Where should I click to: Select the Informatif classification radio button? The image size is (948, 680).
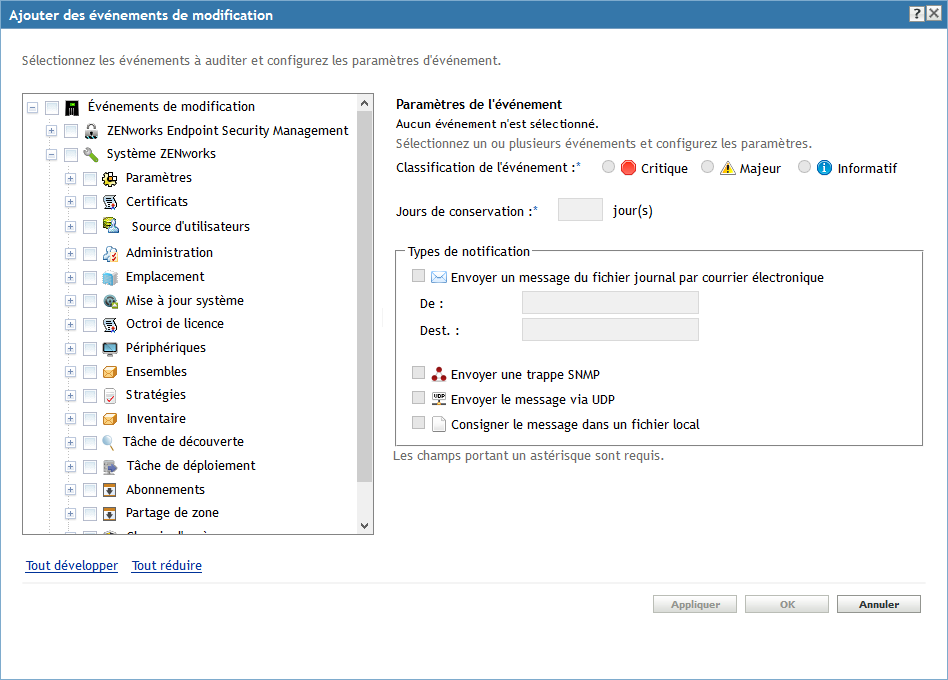click(x=804, y=167)
